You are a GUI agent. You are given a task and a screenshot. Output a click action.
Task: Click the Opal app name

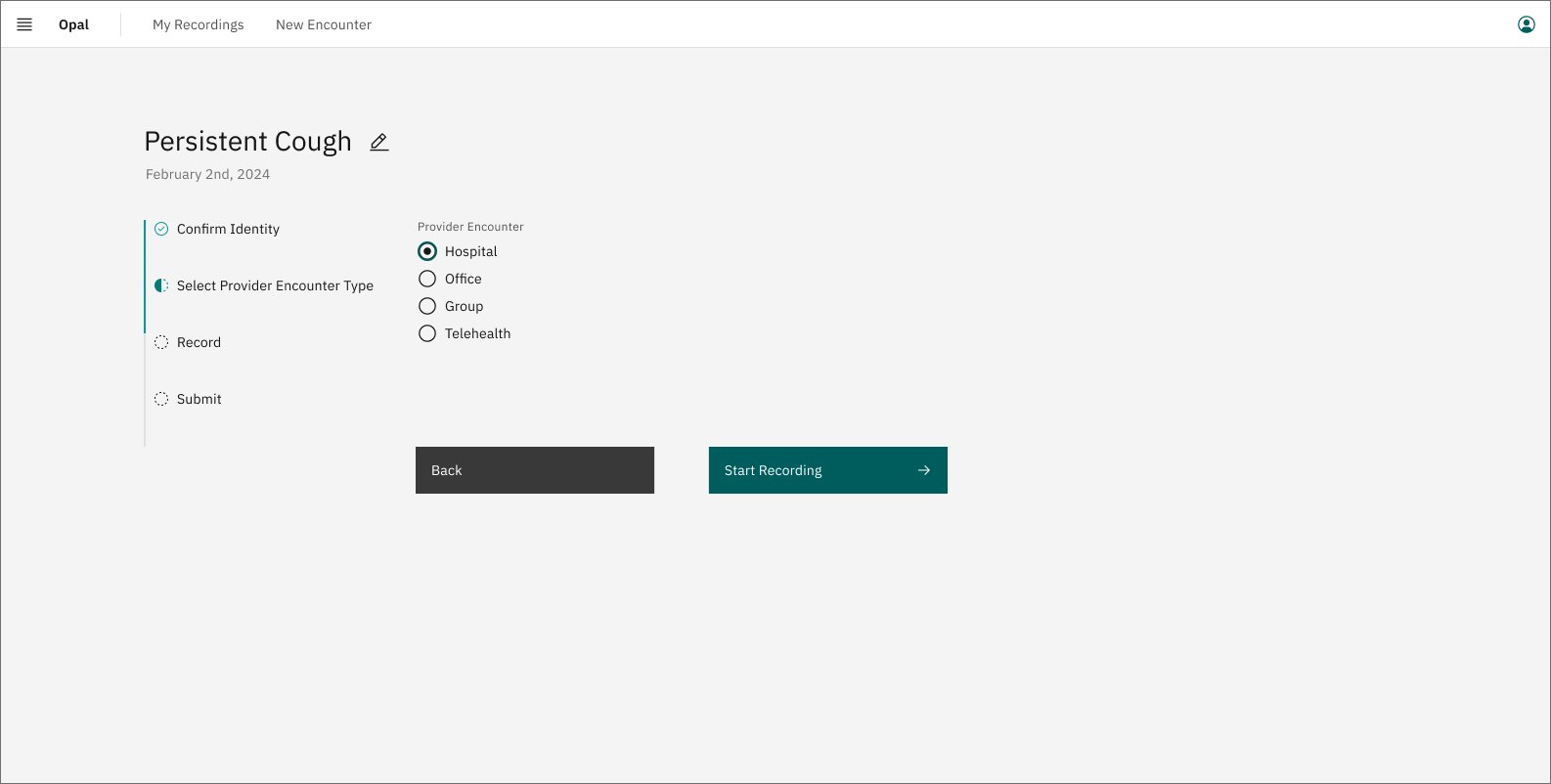click(73, 24)
